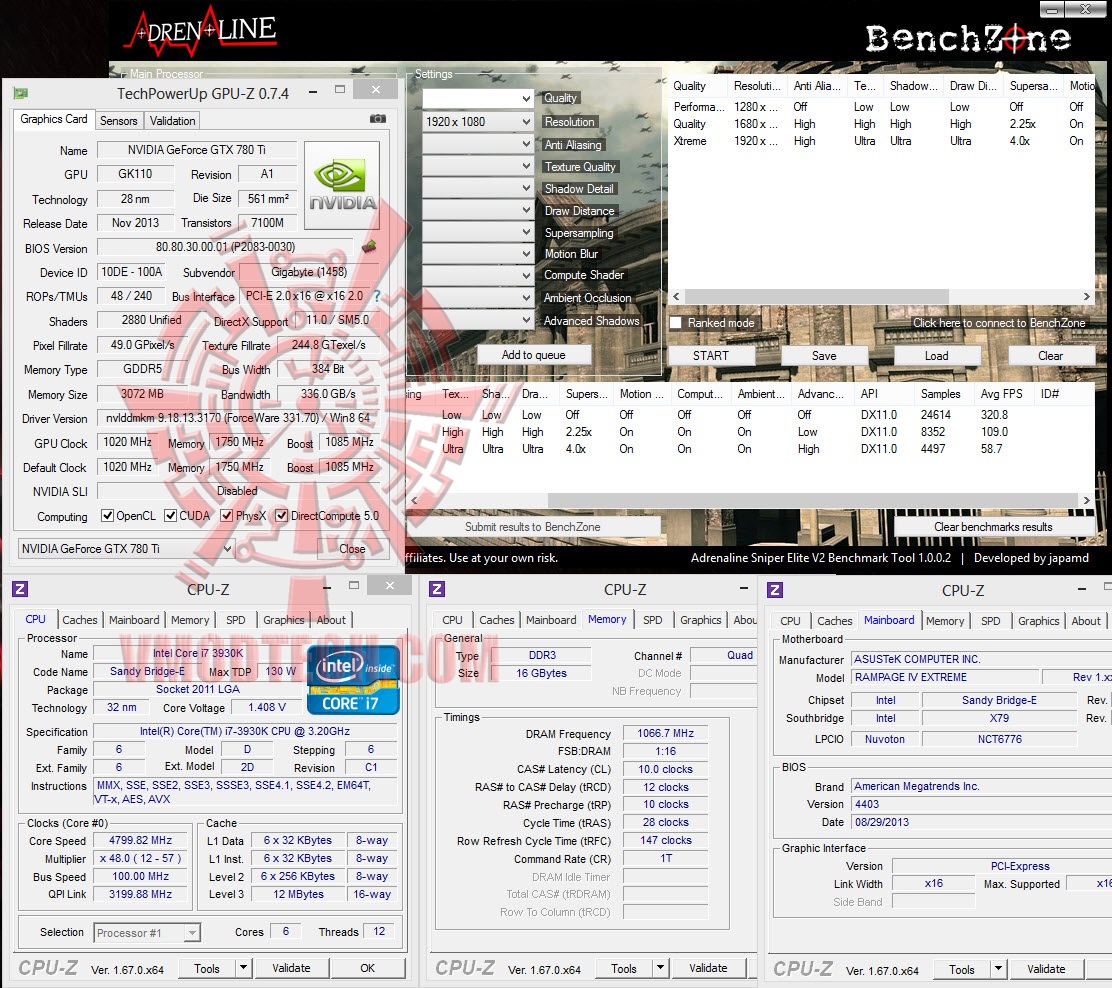
Task: Open the Anti Aliasing dropdown
Action: [x=477, y=144]
